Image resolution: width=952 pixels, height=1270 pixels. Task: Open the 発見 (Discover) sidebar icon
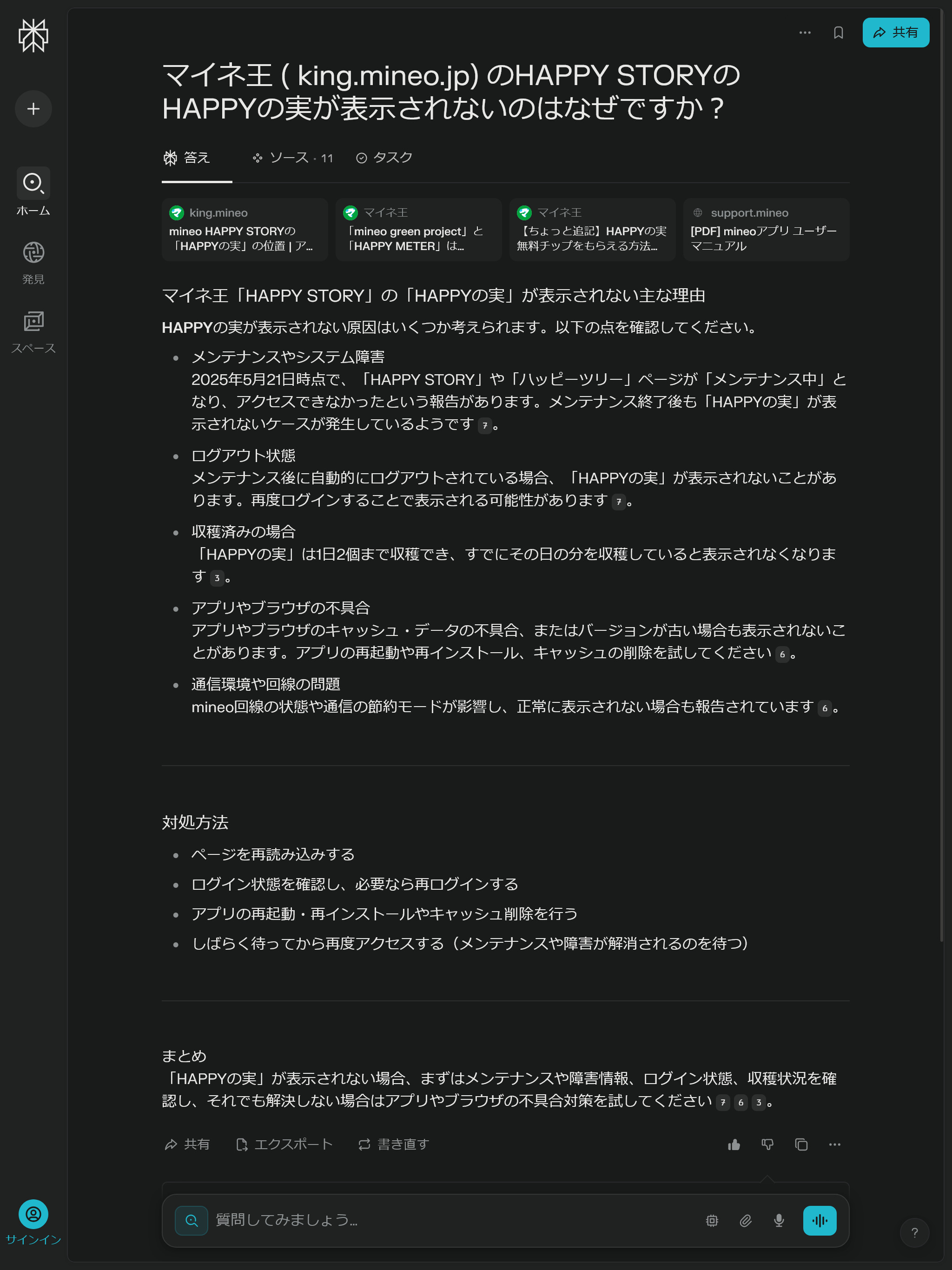[33, 252]
